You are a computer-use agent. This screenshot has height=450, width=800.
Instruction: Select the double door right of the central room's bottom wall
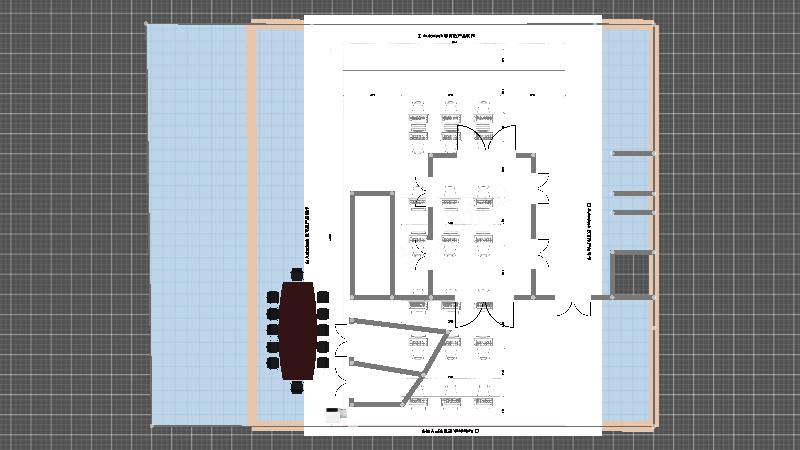[x=574, y=306]
